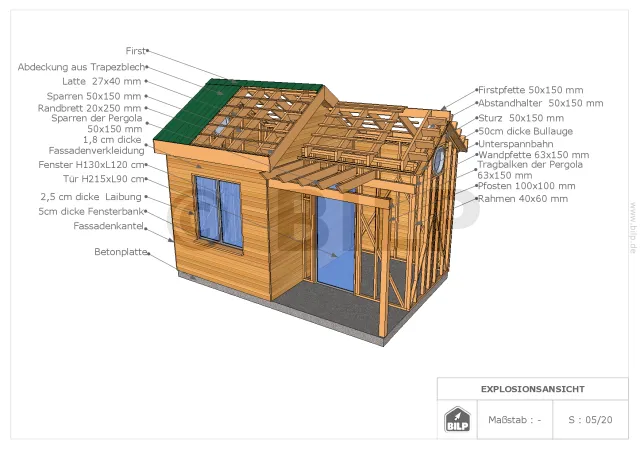Image resolution: width=640 pixels, height=452 pixels.
Task: Click the 'Betonplatte' label
Action: point(120,252)
